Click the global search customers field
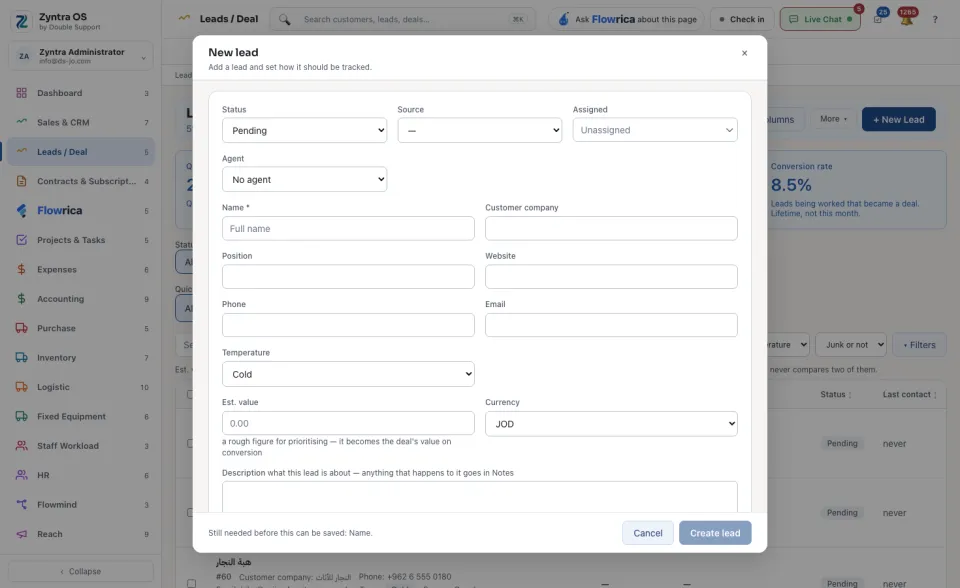The height and width of the screenshot is (588, 960). [x=403, y=20]
